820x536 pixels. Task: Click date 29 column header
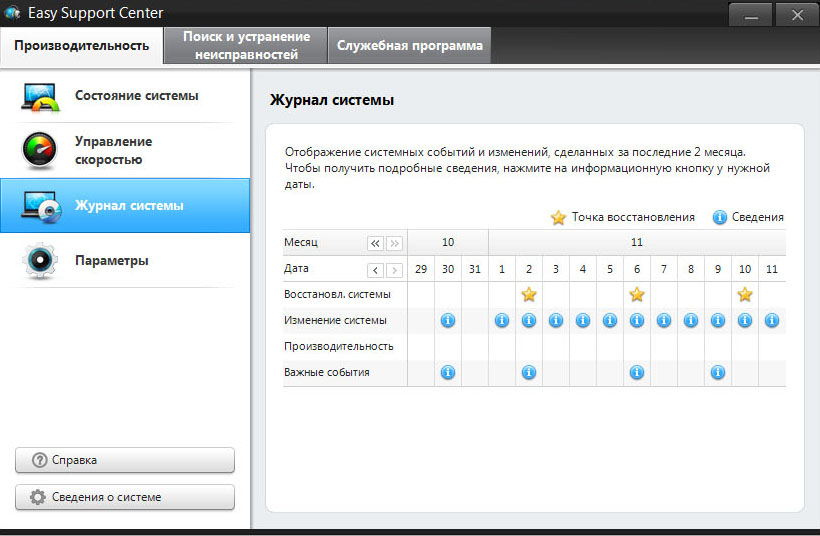(421, 269)
